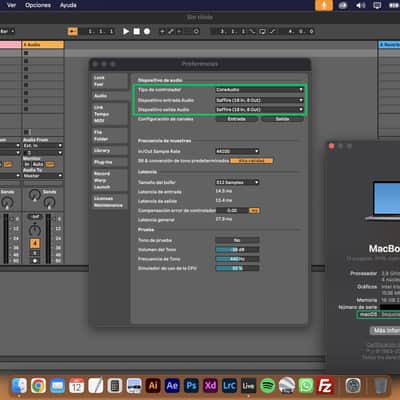
Task: Toggle the 'Auto' monitor button on track 4
Action: [x=38, y=164]
